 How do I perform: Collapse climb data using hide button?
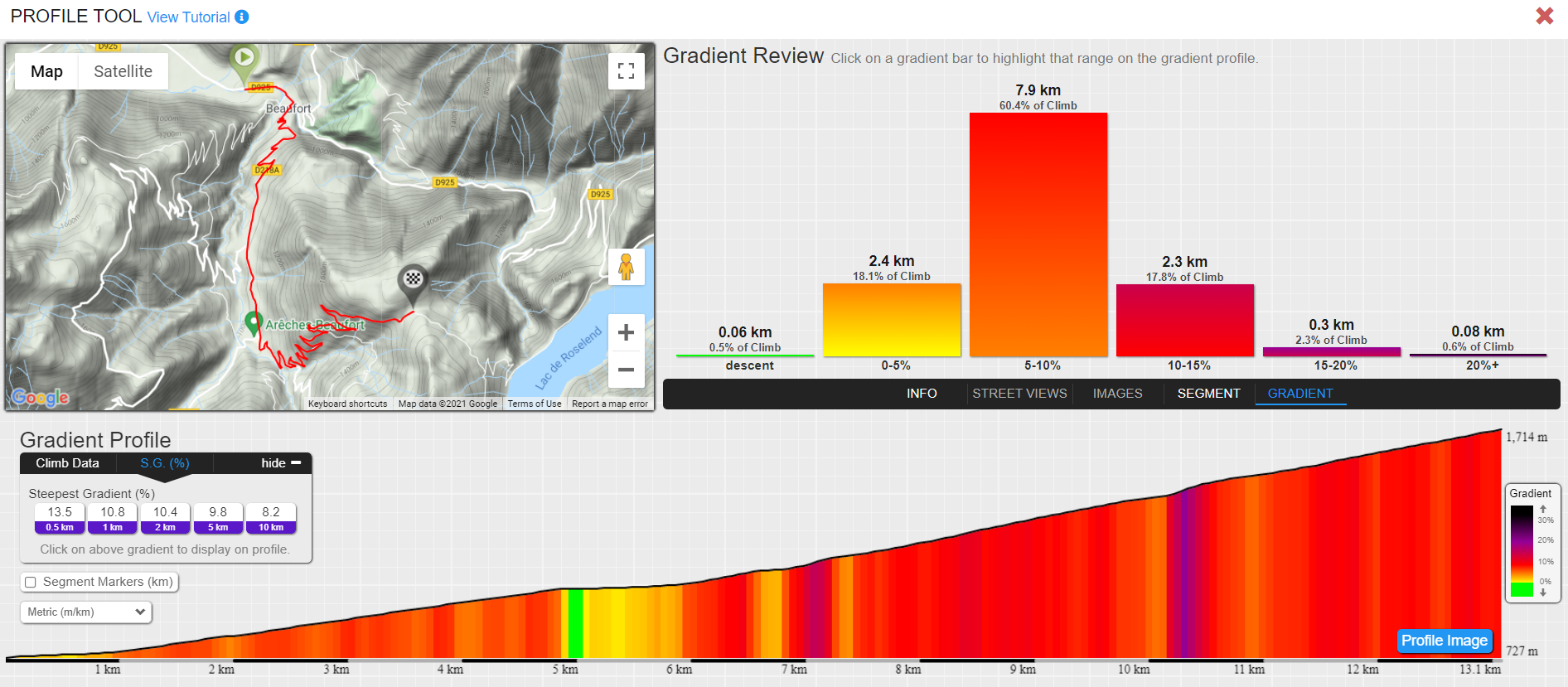281,463
